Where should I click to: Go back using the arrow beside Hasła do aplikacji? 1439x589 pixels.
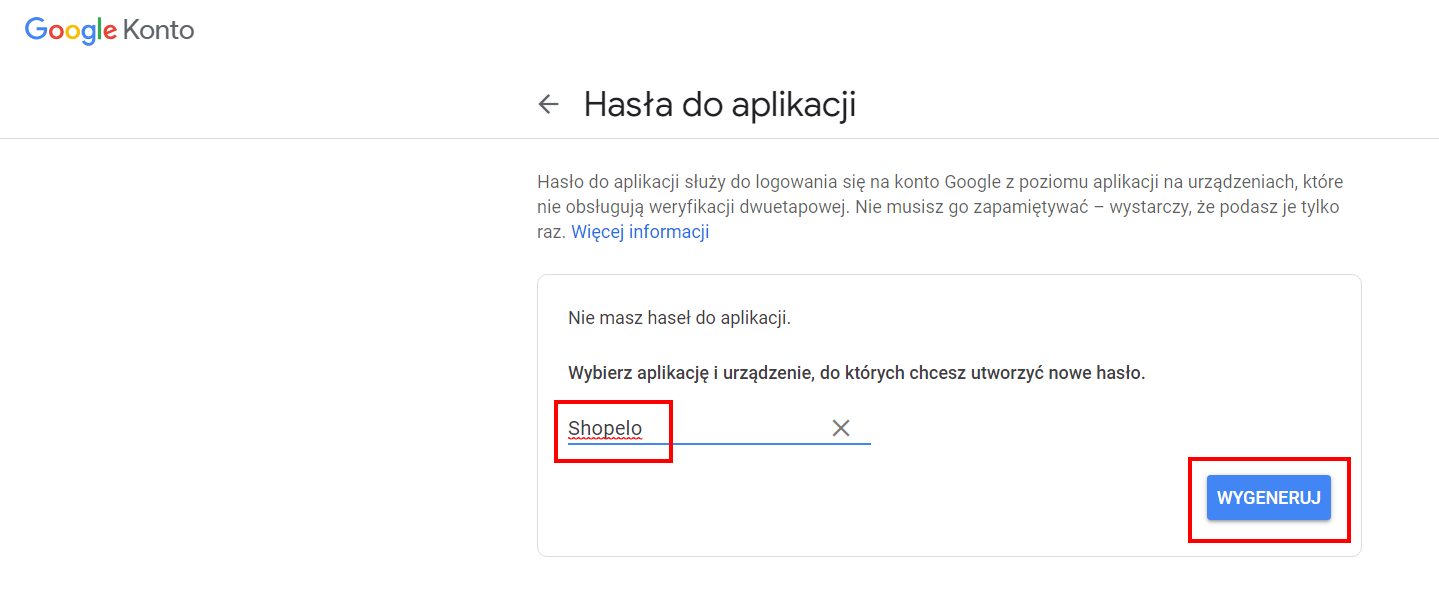(548, 104)
